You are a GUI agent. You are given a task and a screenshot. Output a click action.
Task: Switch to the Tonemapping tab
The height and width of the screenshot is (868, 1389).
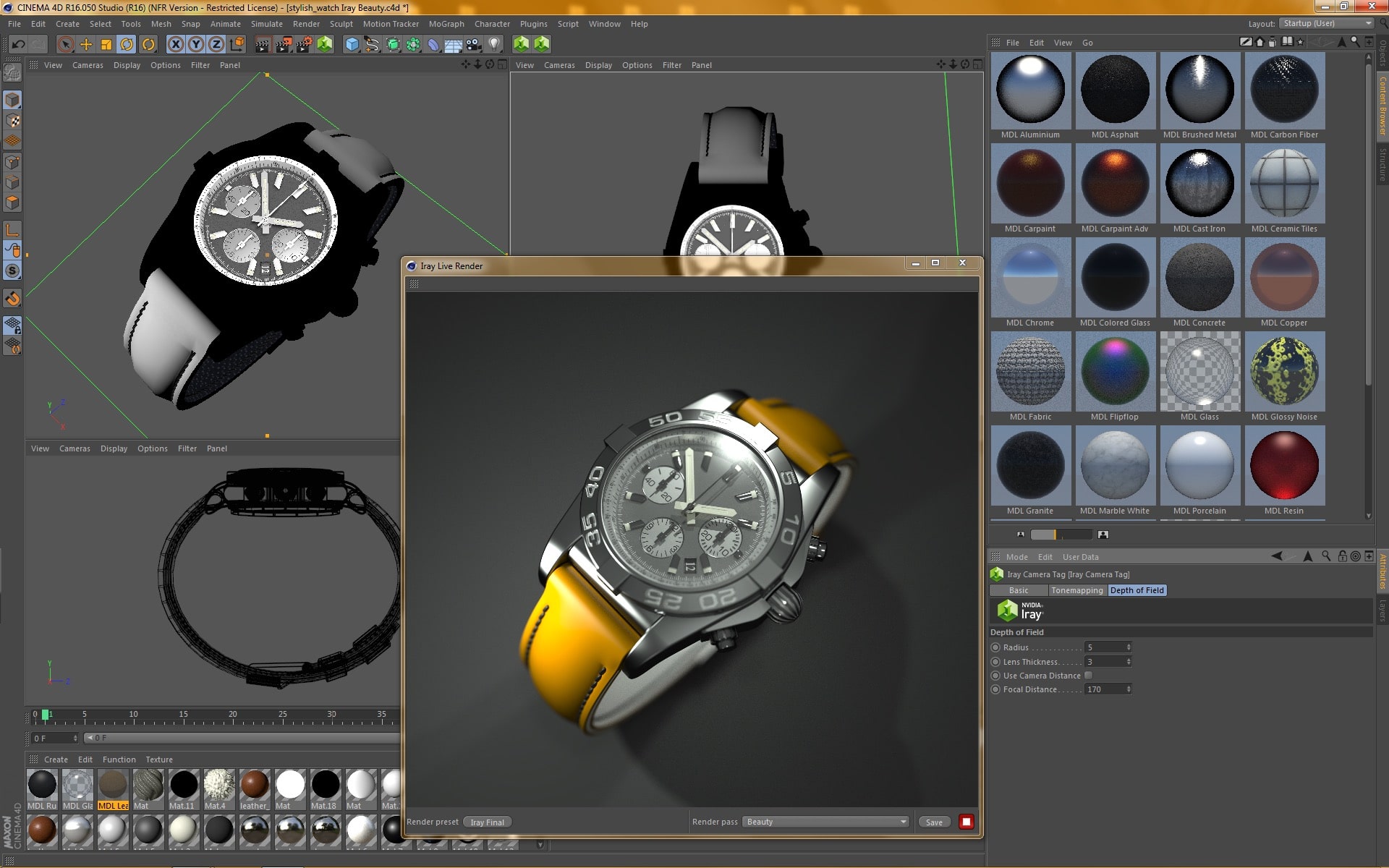(x=1076, y=590)
